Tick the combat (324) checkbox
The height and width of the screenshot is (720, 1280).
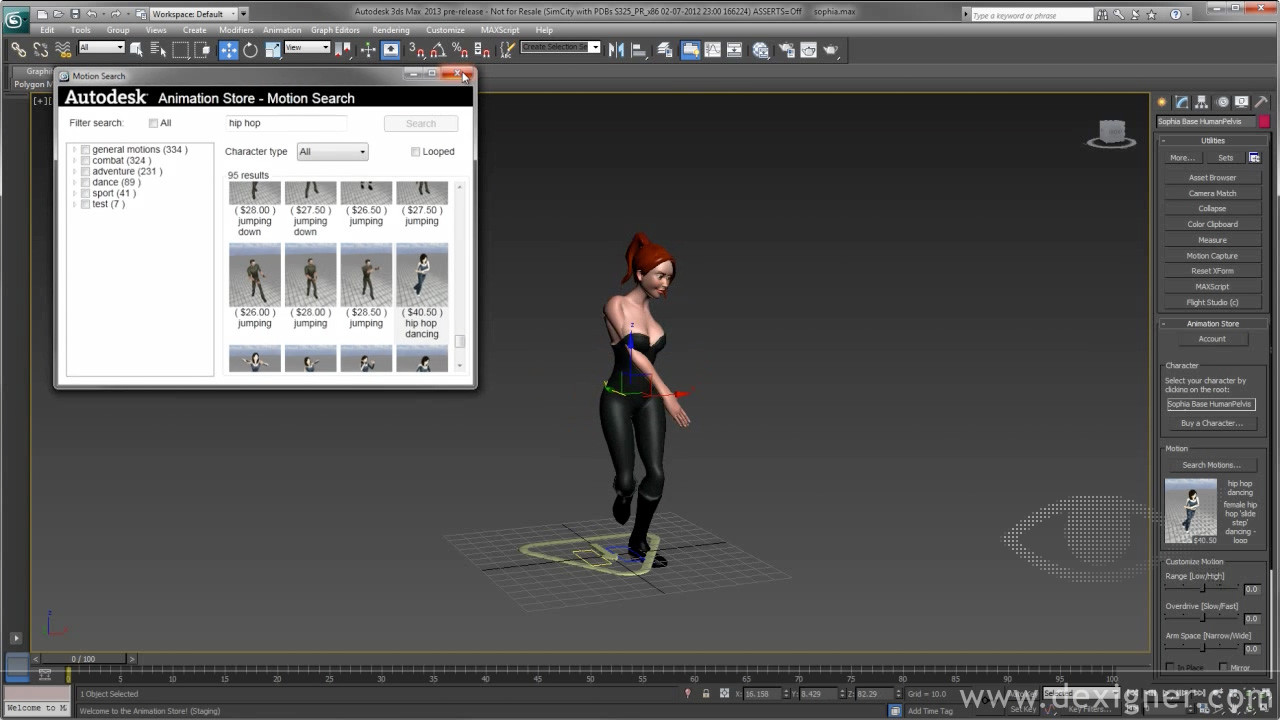(86, 161)
